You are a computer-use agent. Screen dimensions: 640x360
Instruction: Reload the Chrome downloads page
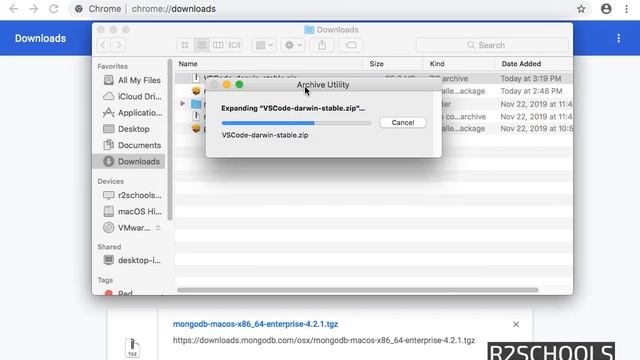pos(53,9)
